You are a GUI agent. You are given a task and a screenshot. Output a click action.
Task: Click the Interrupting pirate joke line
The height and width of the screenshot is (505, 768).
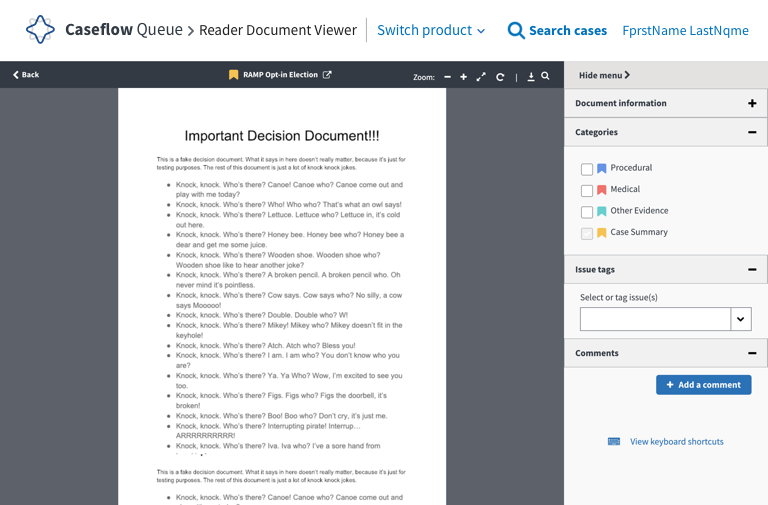pyautogui.click(x=268, y=431)
